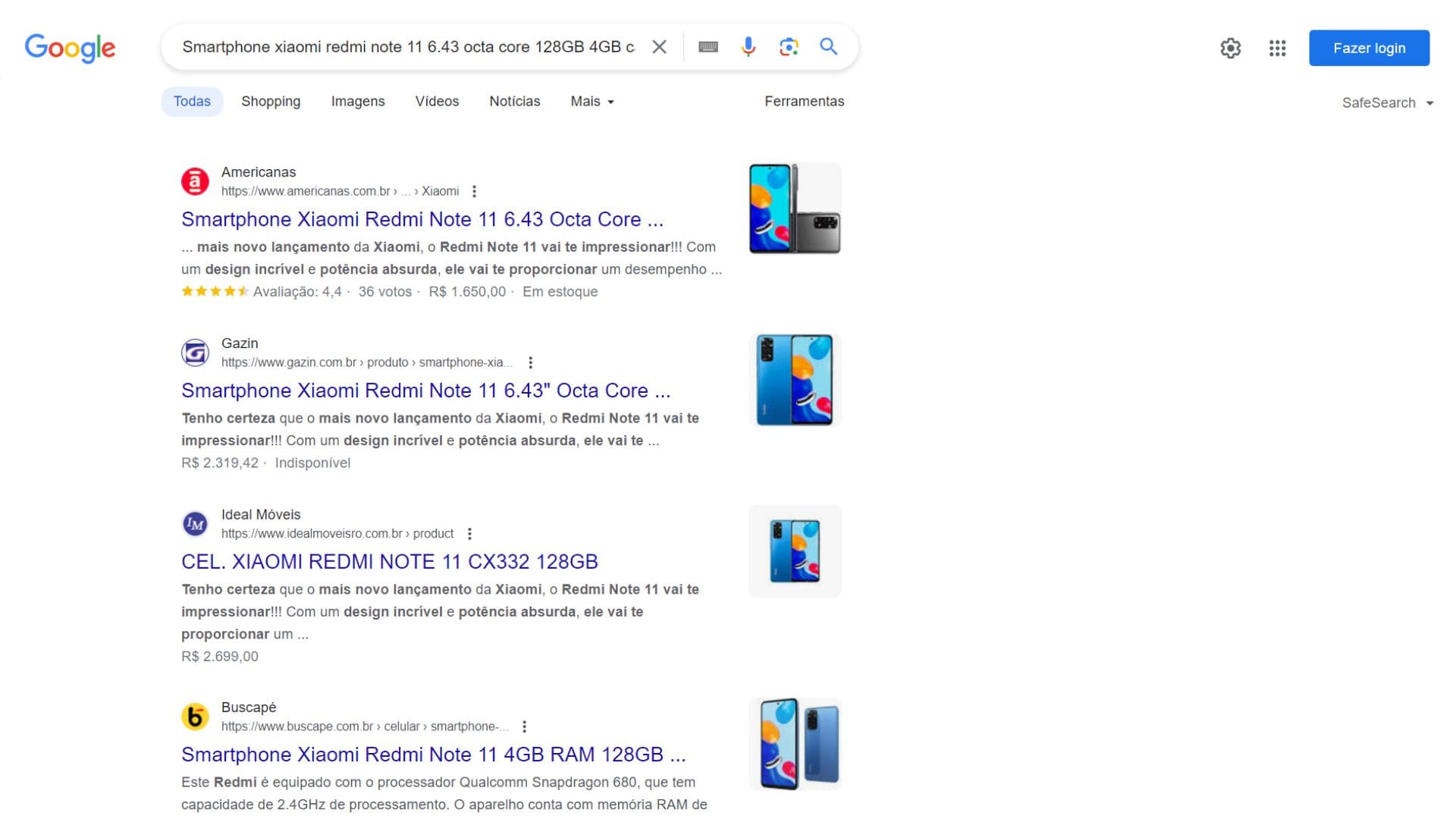This screenshot has height=819, width=1456.
Task: Click the Americanas product thumbnail image
Action: tap(794, 209)
